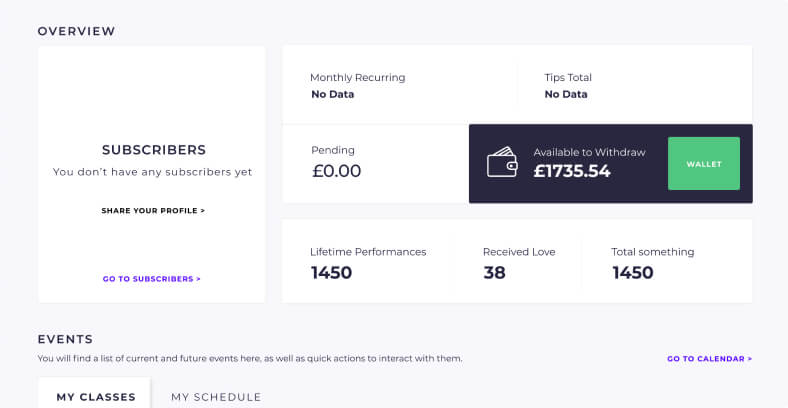The height and width of the screenshot is (408, 788).
Task: Click "You don't have any subscribers yet" text
Action: [x=153, y=172]
